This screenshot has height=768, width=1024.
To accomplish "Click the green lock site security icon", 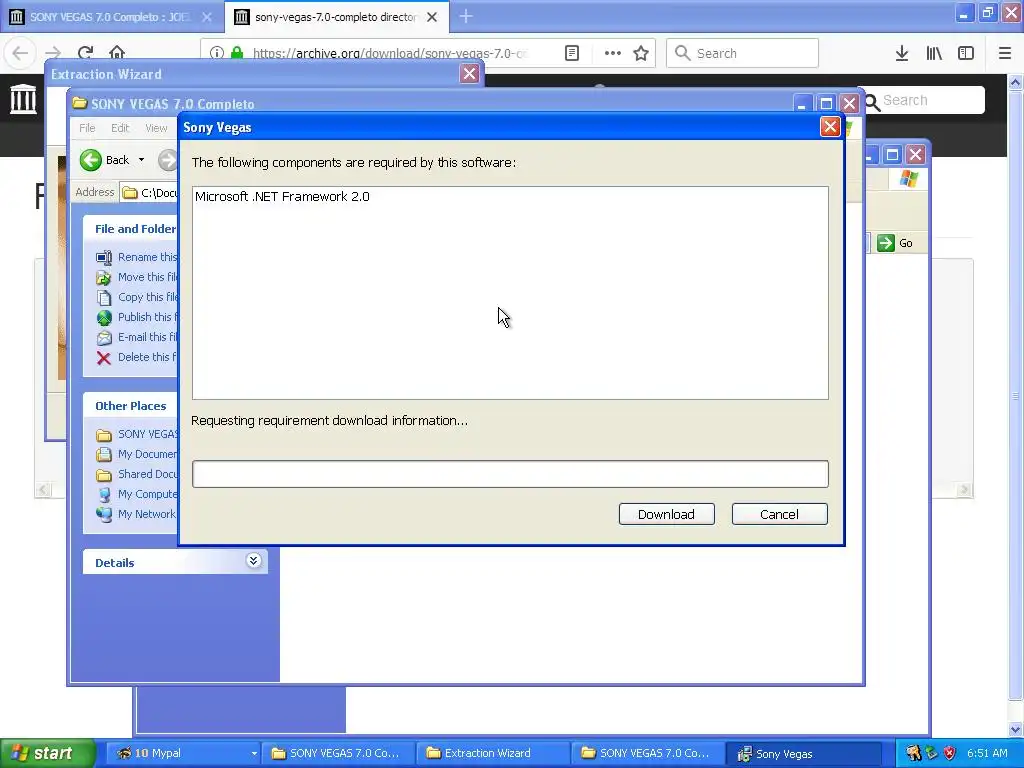I will pyautogui.click(x=237, y=53).
